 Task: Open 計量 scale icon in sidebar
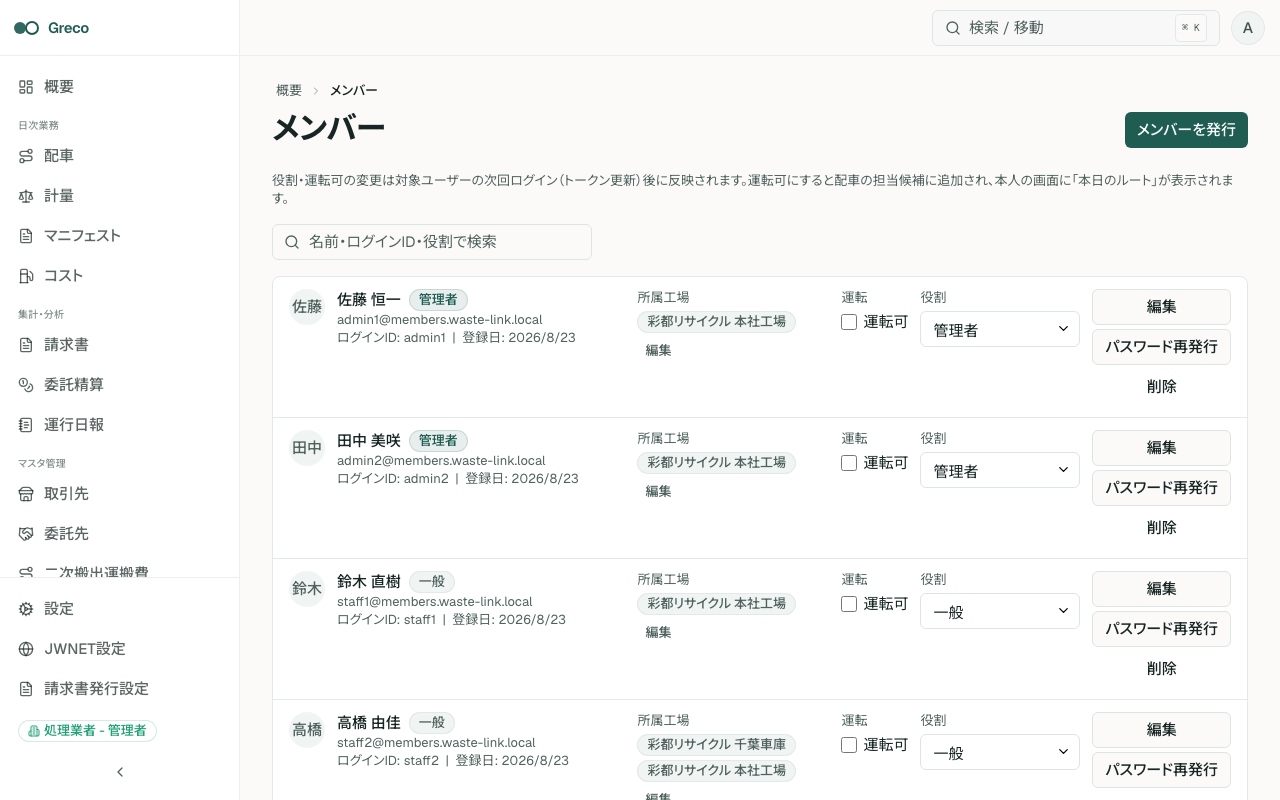[x=26, y=196]
